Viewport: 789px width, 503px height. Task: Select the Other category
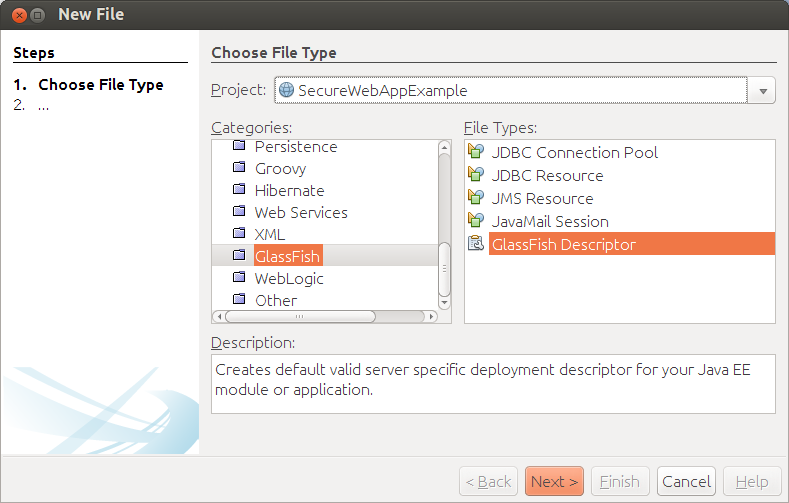pos(276,301)
